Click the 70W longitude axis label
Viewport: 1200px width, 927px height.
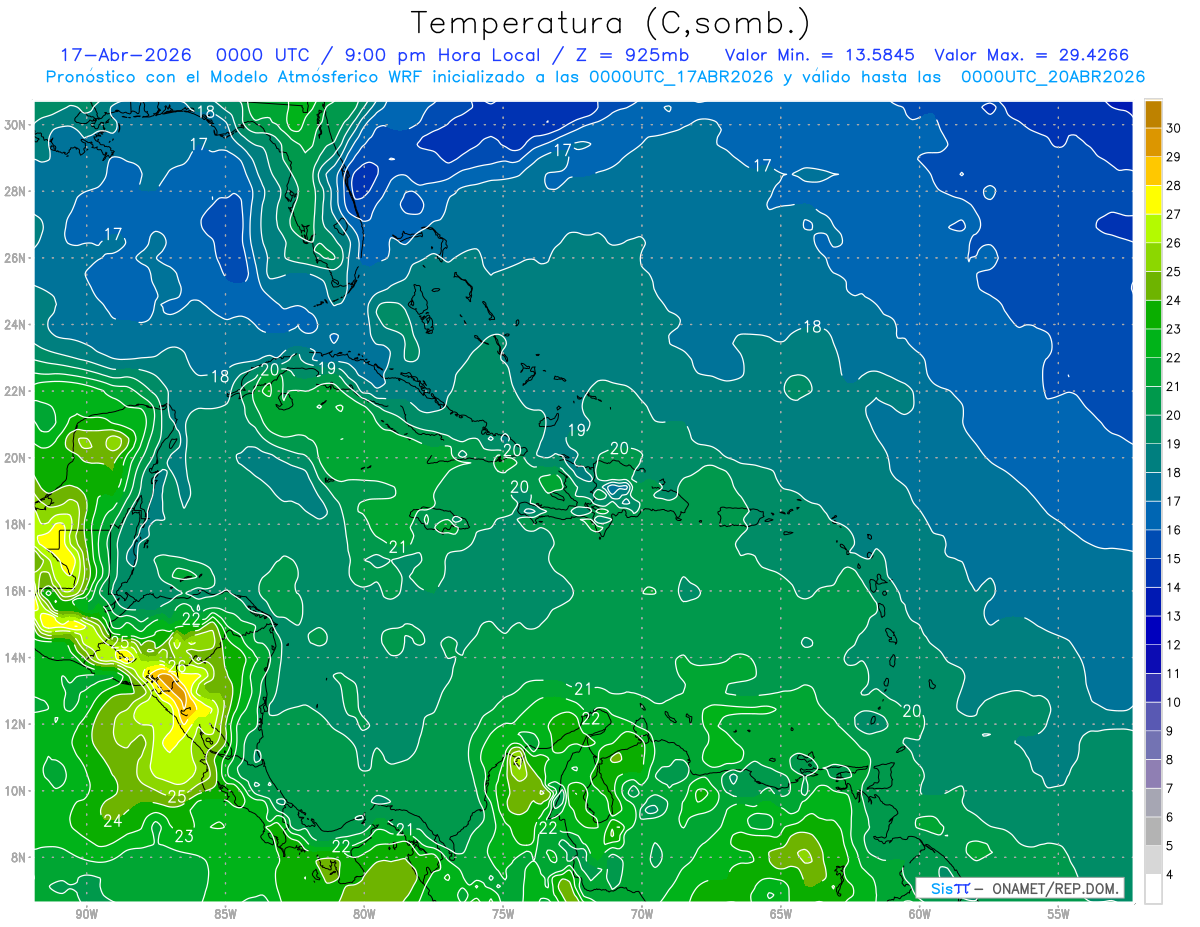[642, 914]
